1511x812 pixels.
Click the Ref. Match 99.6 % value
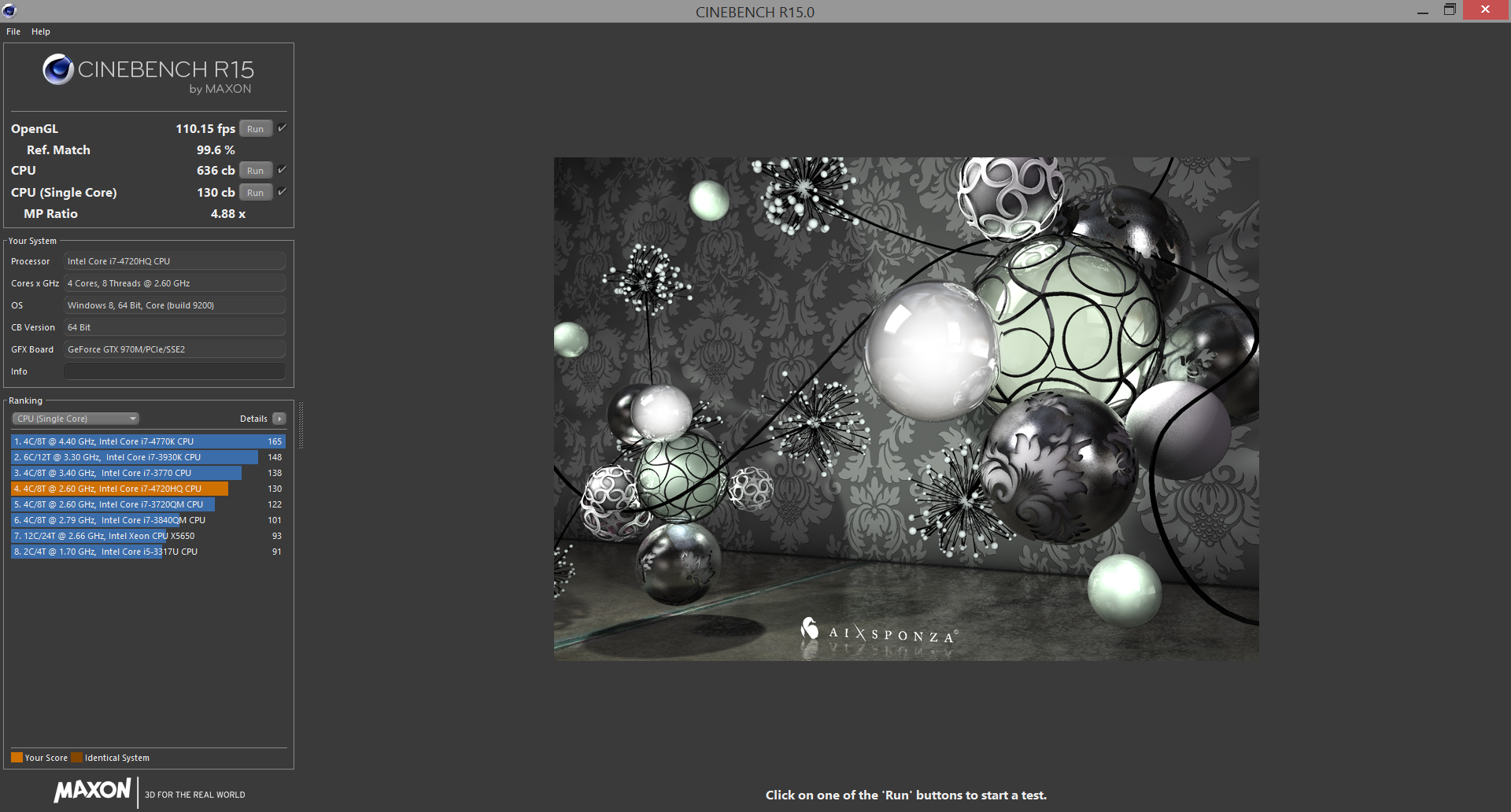click(x=216, y=150)
